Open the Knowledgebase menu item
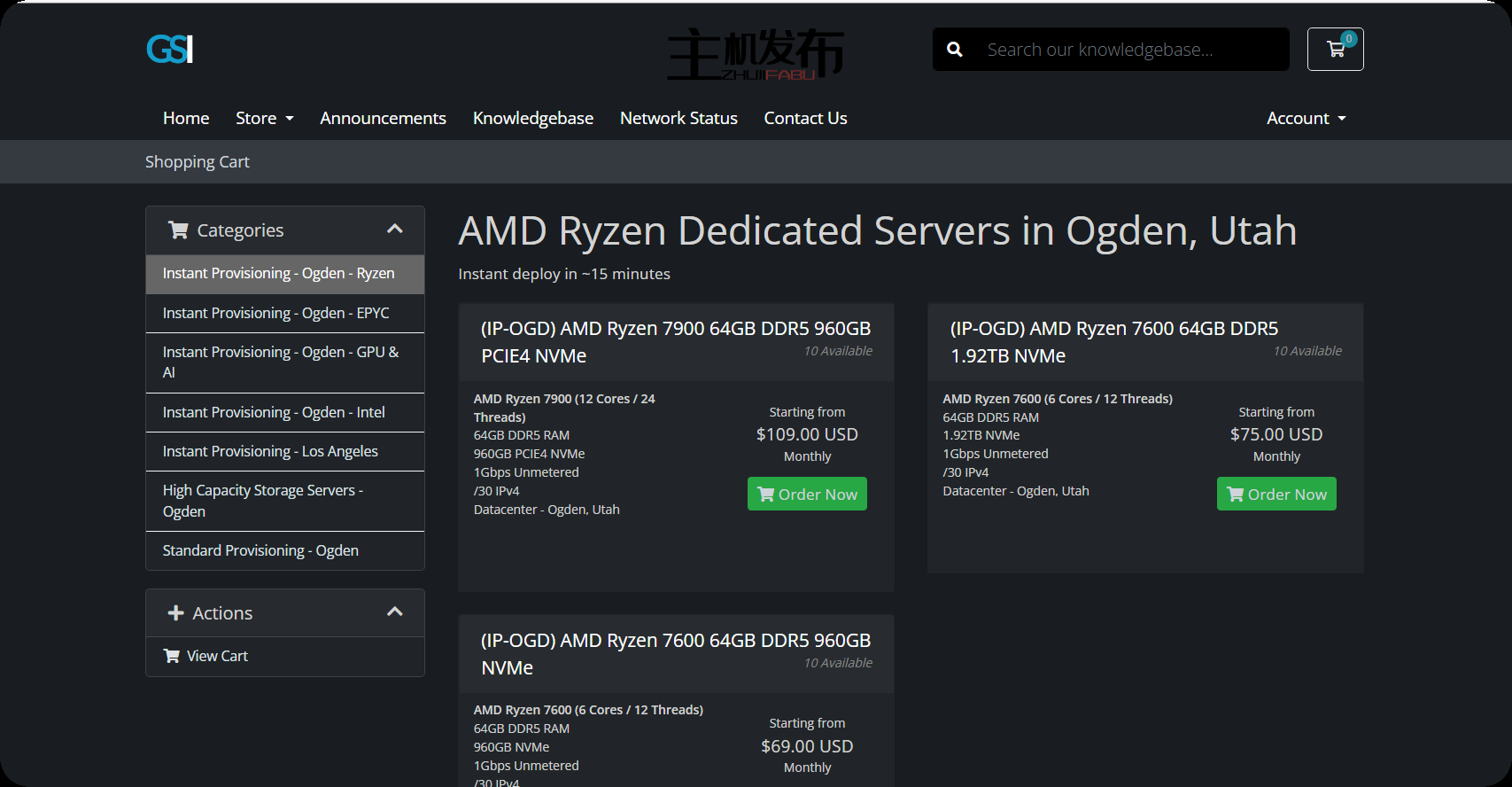Viewport: 1512px width, 787px height. [x=532, y=118]
